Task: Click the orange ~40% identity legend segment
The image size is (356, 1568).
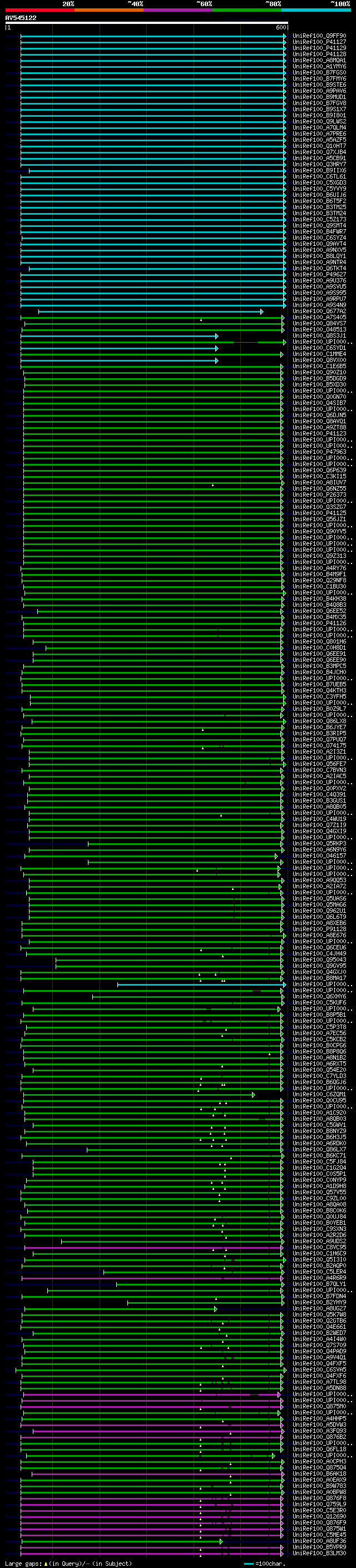Action: click(109, 10)
